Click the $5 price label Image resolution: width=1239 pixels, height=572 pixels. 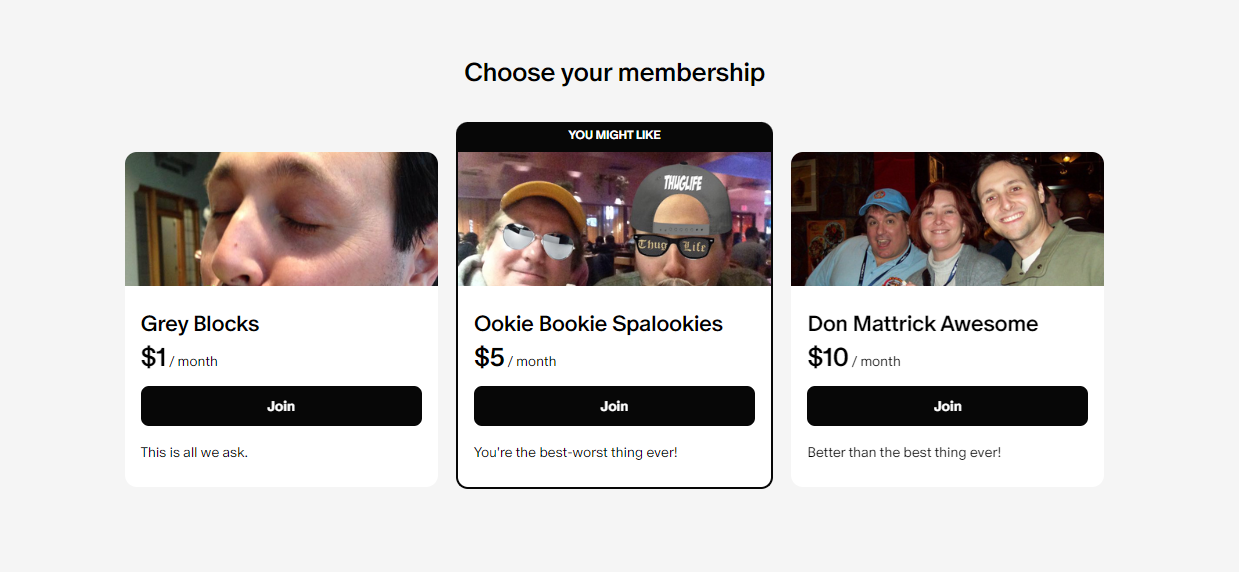point(489,357)
